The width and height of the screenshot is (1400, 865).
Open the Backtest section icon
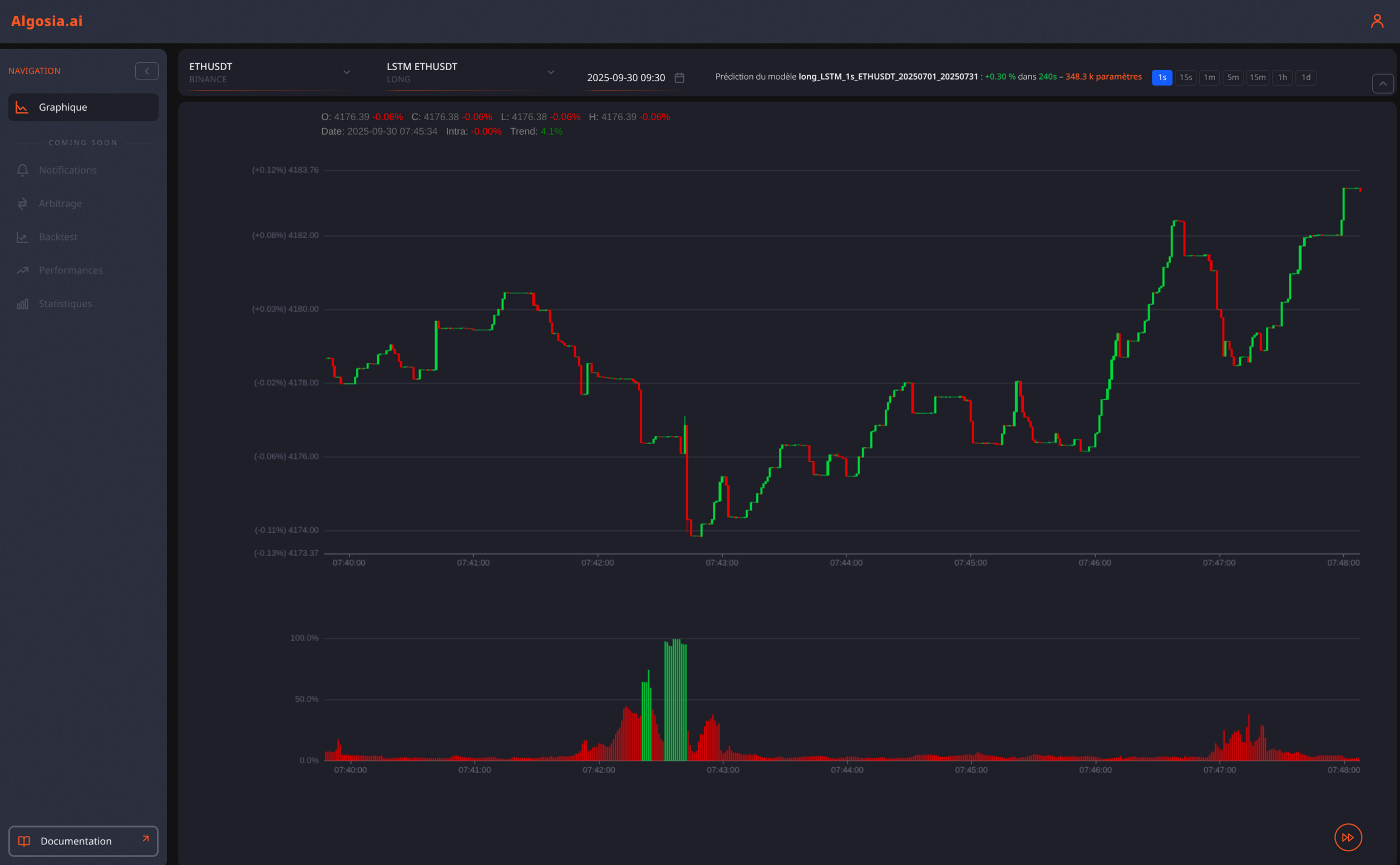pos(22,237)
